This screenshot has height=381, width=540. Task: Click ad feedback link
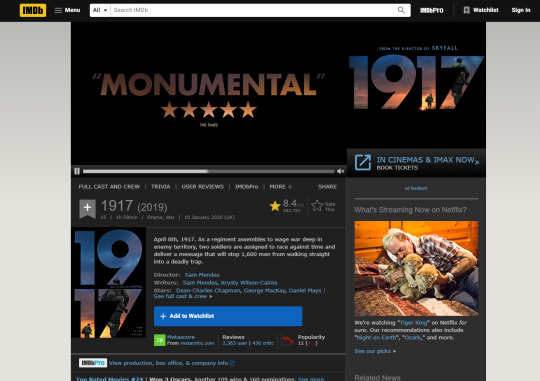pos(416,188)
